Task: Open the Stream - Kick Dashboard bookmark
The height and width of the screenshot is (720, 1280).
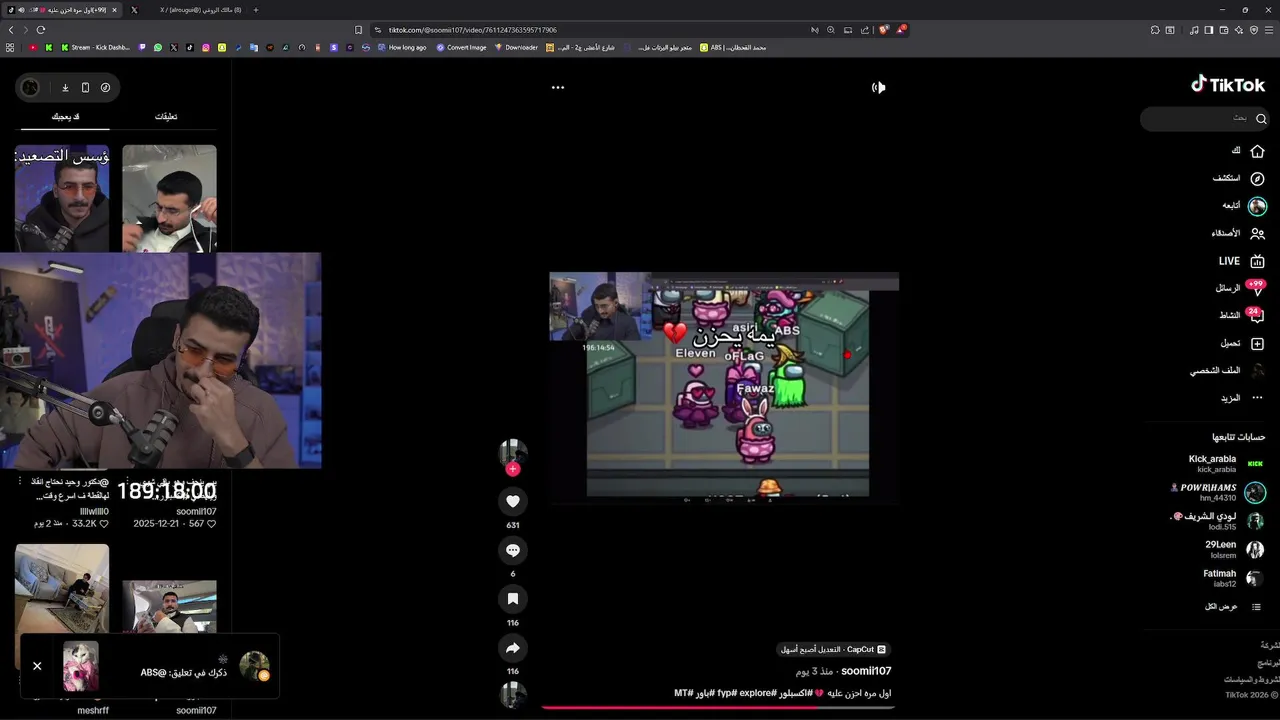Action: point(95,47)
